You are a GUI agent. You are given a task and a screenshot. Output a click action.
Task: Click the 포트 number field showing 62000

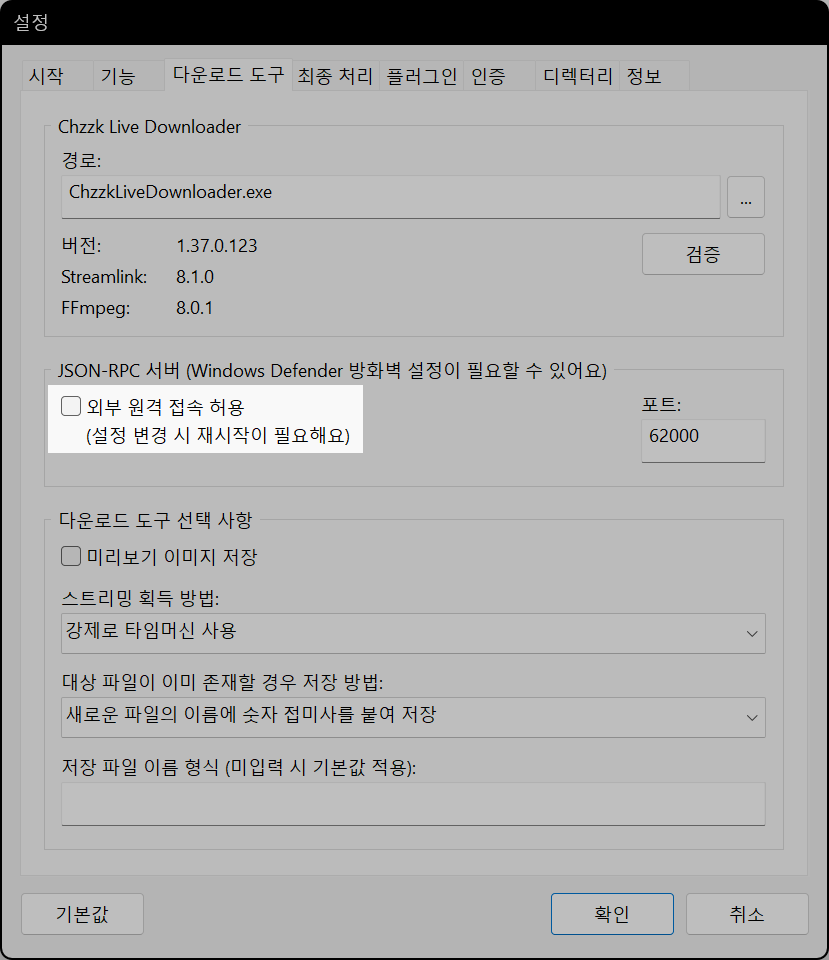(702, 440)
